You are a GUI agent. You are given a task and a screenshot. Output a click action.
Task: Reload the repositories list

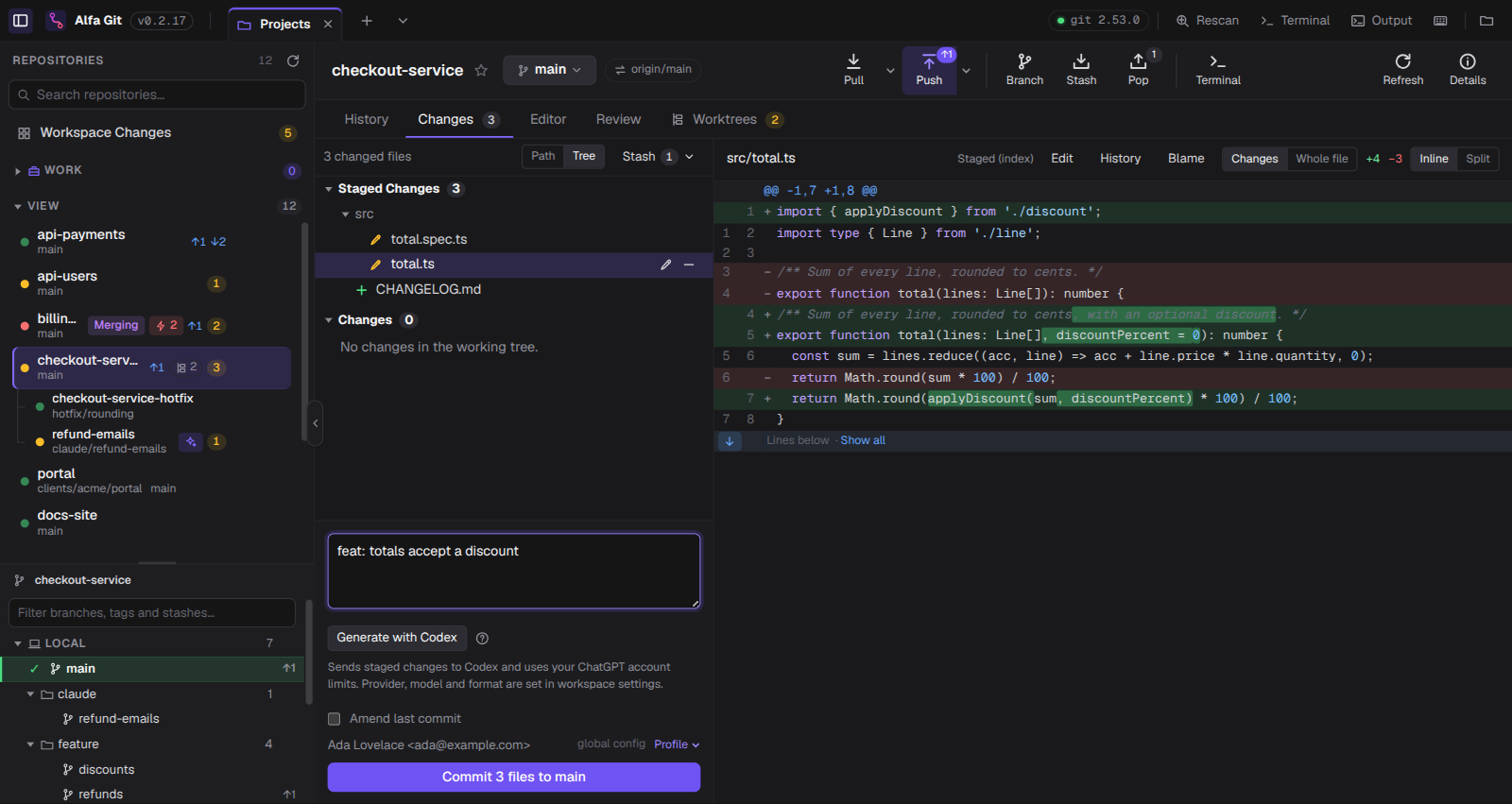click(x=293, y=60)
